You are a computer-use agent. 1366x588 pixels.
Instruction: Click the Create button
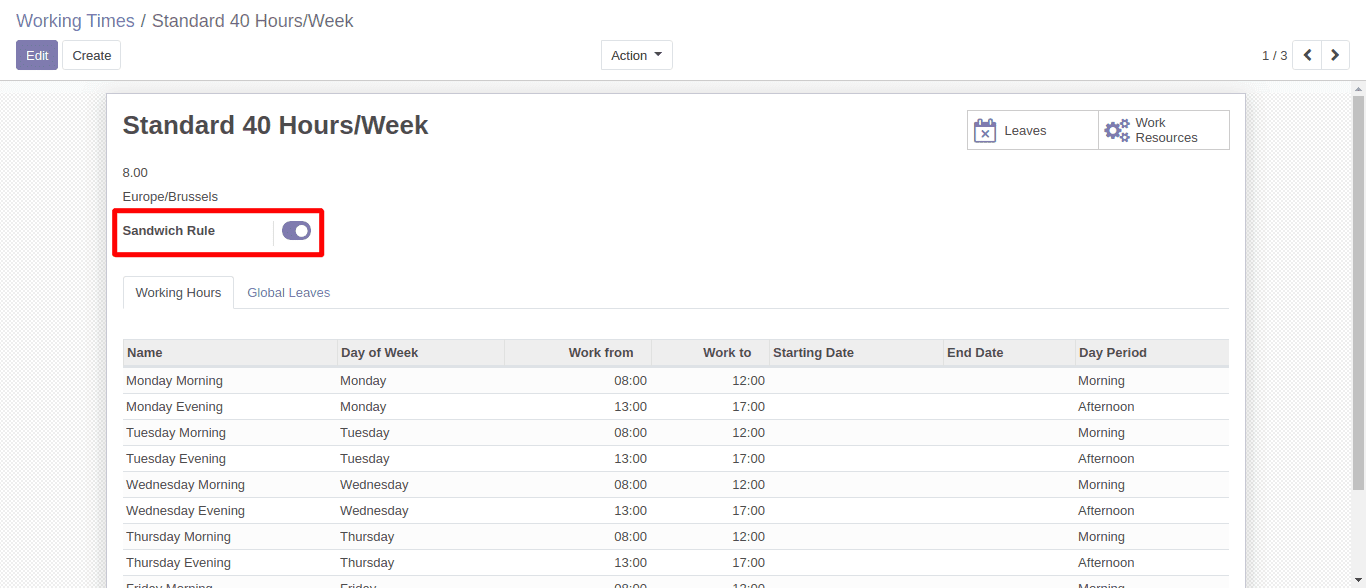[91, 55]
